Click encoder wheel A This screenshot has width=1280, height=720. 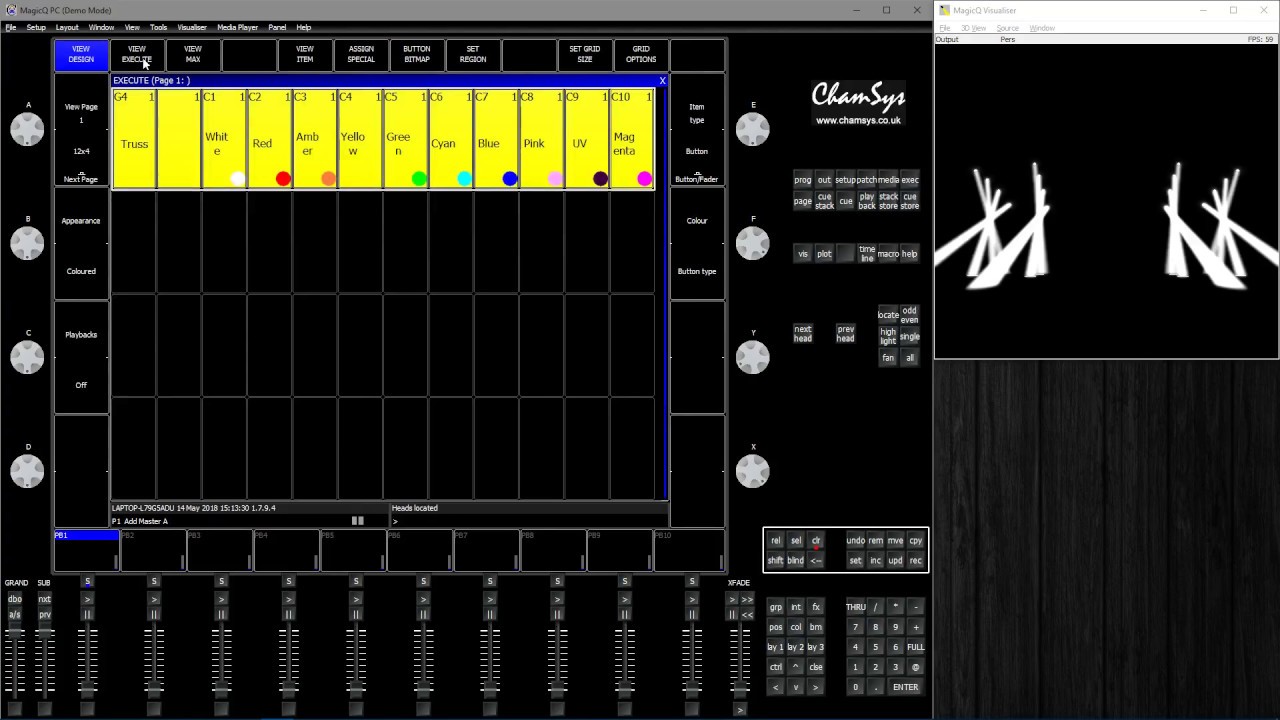pyautogui.click(x=28, y=129)
